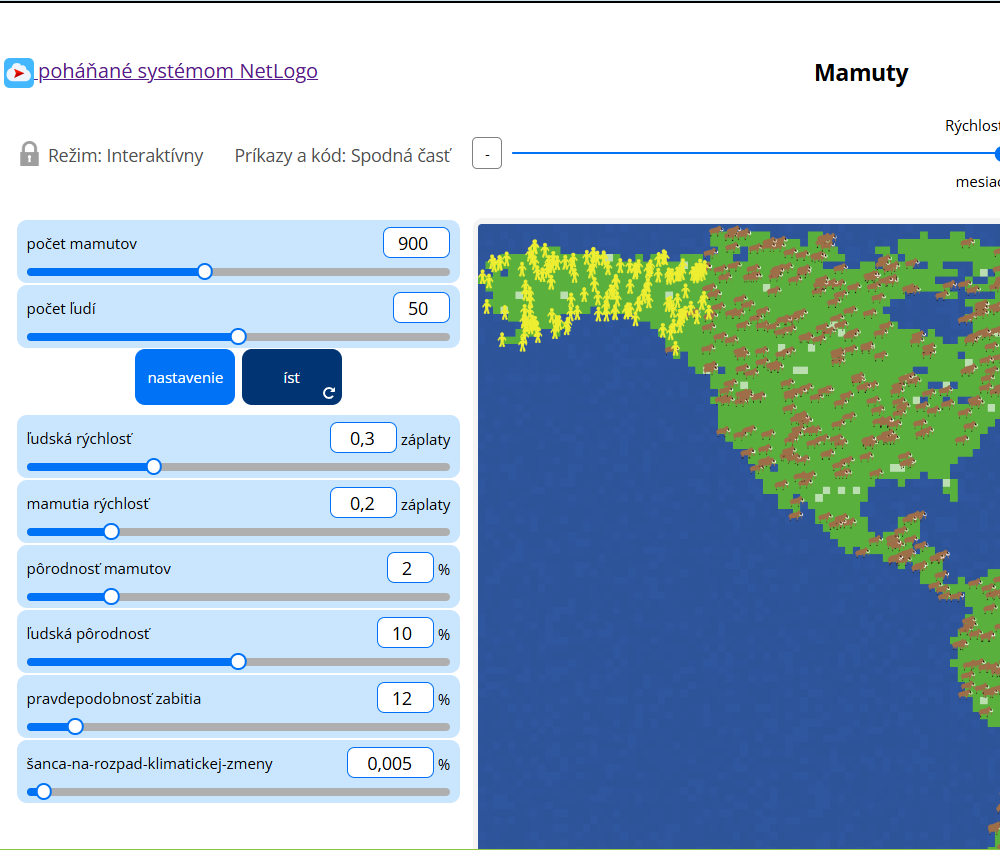The width and height of the screenshot is (1000, 850).
Task: Toggle the ísť forever button
Action: [x=291, y=377]
